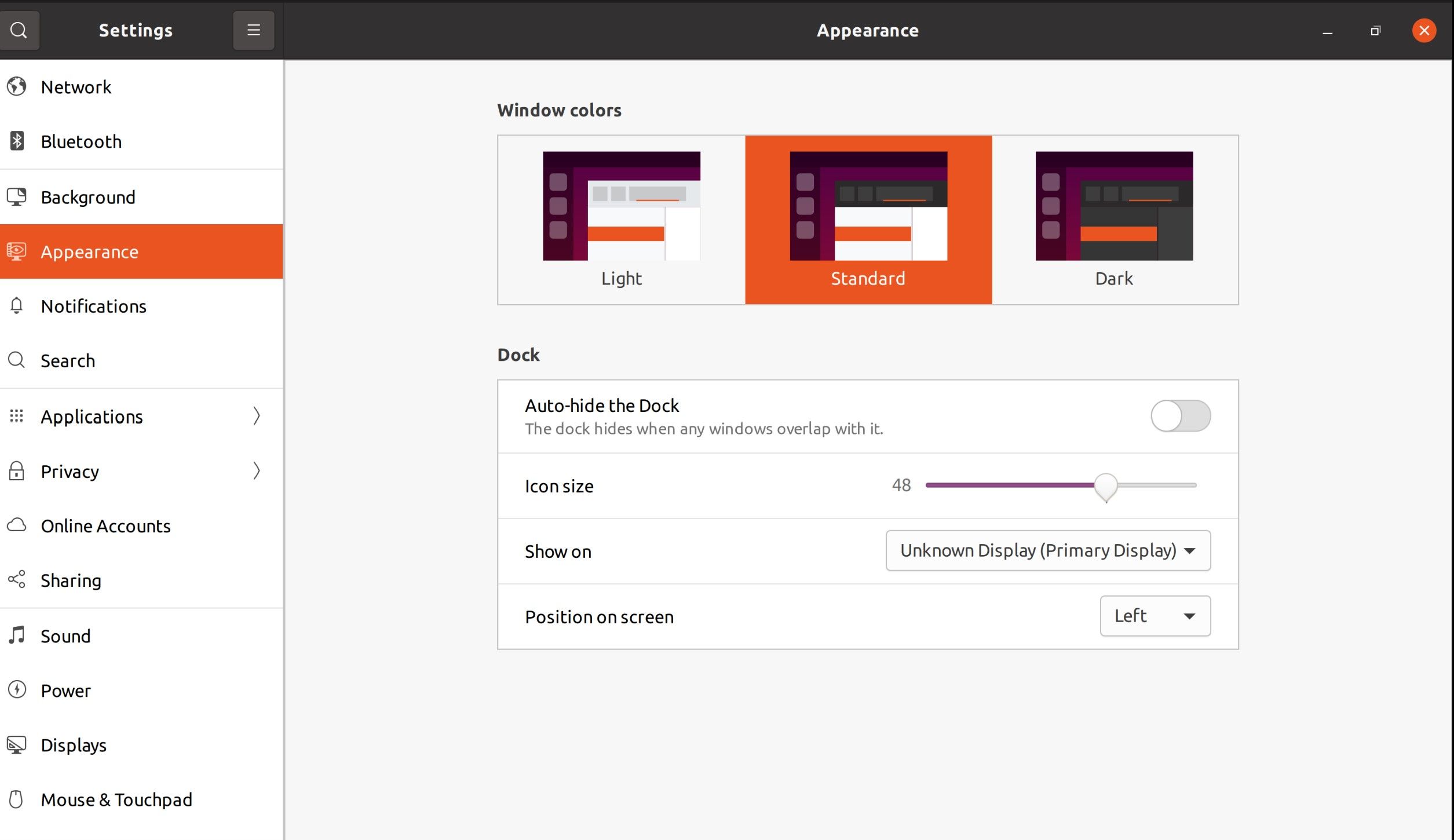The image size is (1454, 840).
Task: Open the Show on display dropdown
Action: click(x=1046, y=550)
